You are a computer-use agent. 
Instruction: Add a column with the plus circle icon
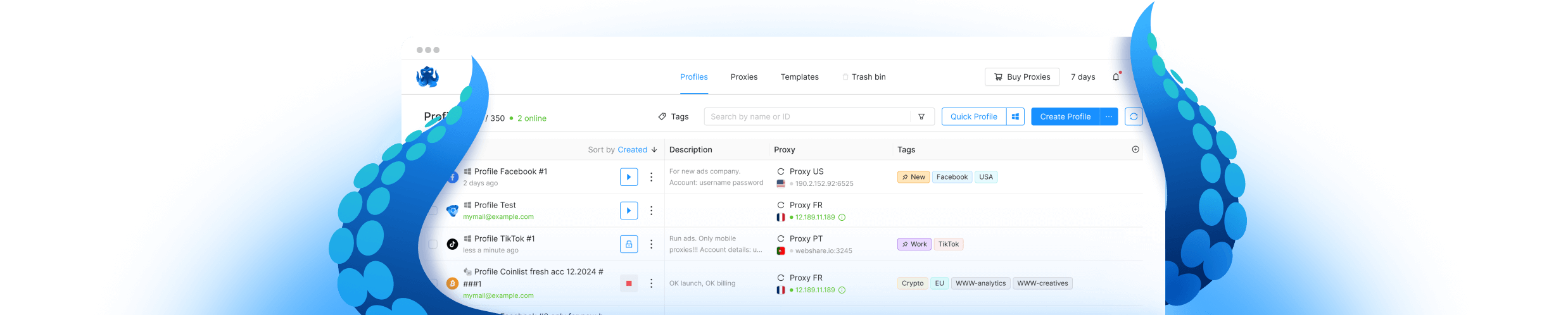coord(1135,150)
